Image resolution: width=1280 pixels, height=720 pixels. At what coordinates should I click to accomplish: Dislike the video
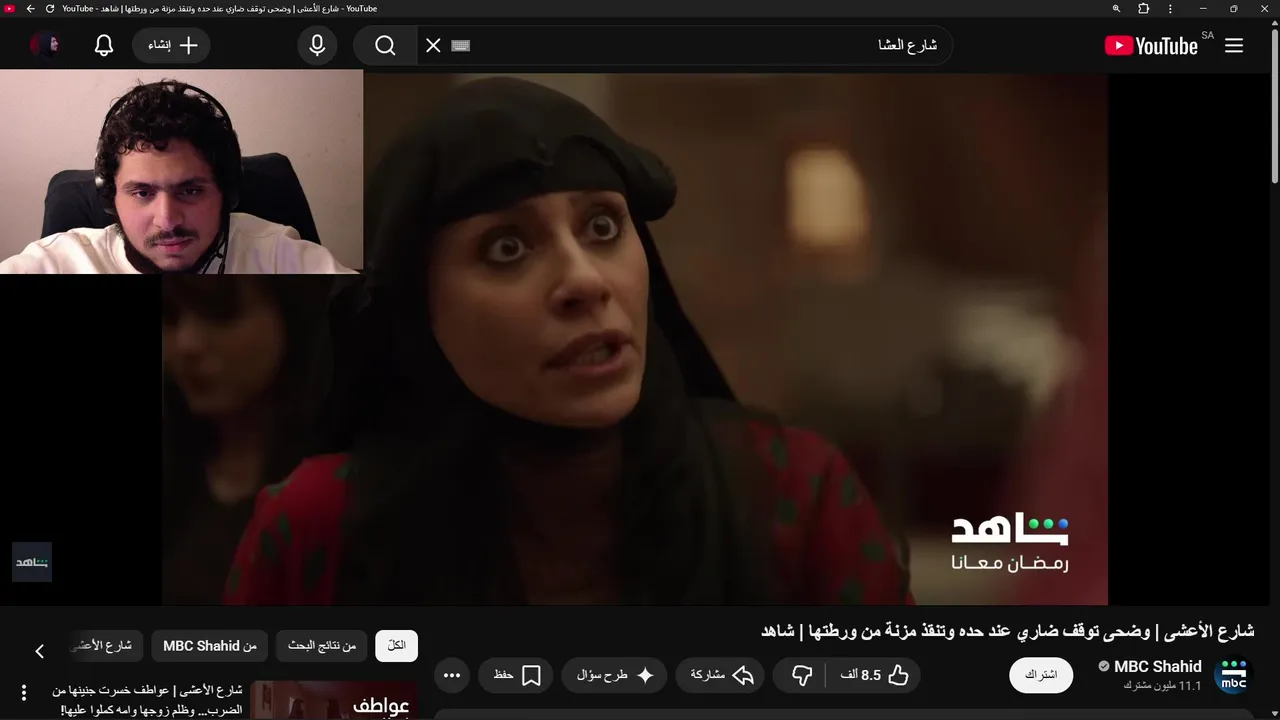[x=801, y=675]
